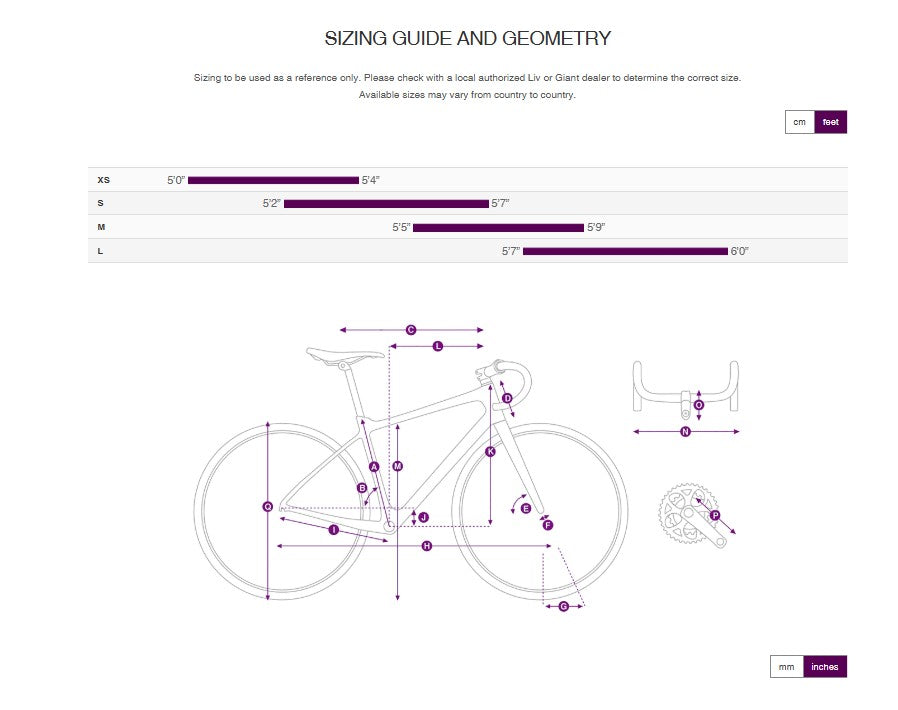The width and height of the screenshot is (898, 710).
Task: Click the L reach marker
Action: click(x=438, y=346)
